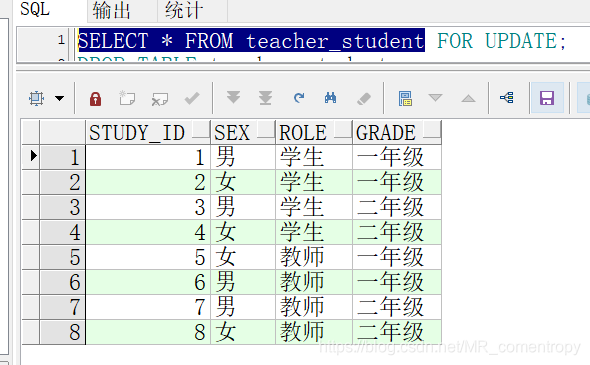
Task: Toggle the red lock edit-data icon
Action: (x=95, y=99)
